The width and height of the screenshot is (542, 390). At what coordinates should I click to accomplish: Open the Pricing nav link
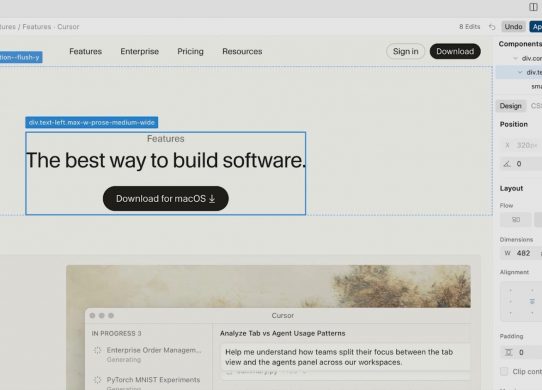click(x=190, y=52)
